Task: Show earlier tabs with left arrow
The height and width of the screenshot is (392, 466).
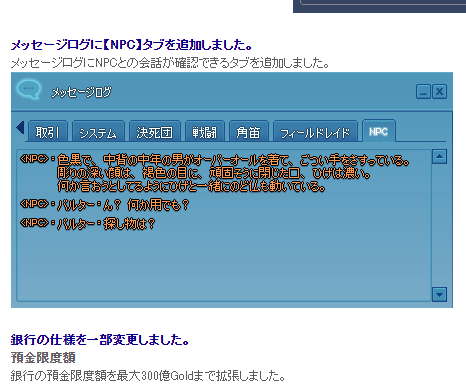Action: [x=20, y=128]
